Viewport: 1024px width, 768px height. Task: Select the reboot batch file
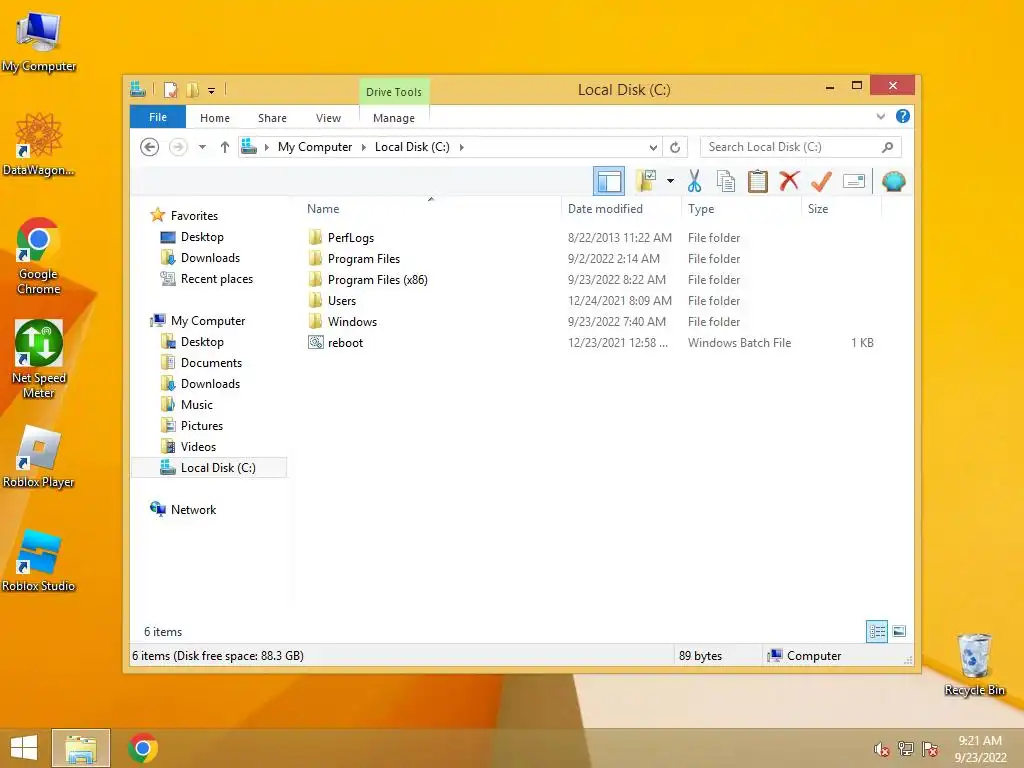click(x=345, y=343)
